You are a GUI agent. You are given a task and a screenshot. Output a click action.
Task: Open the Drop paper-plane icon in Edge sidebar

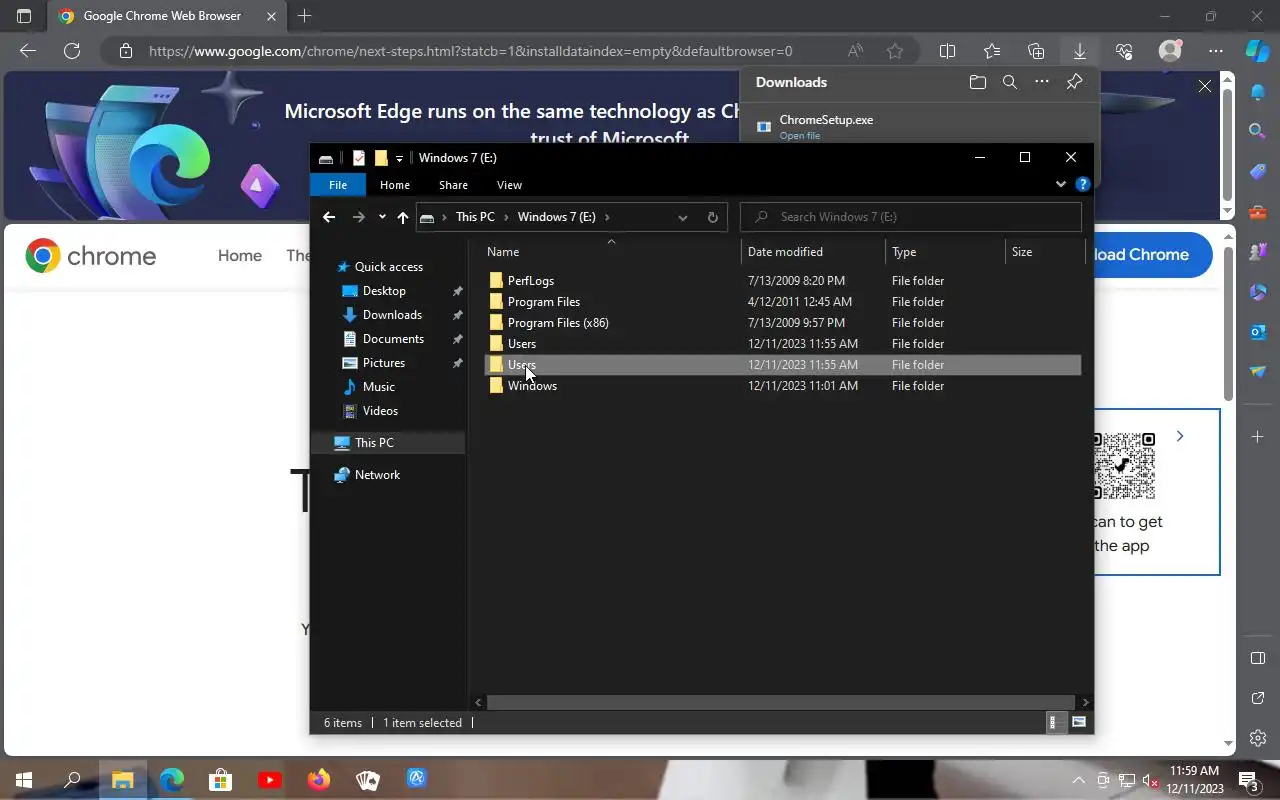[1258, 372]
